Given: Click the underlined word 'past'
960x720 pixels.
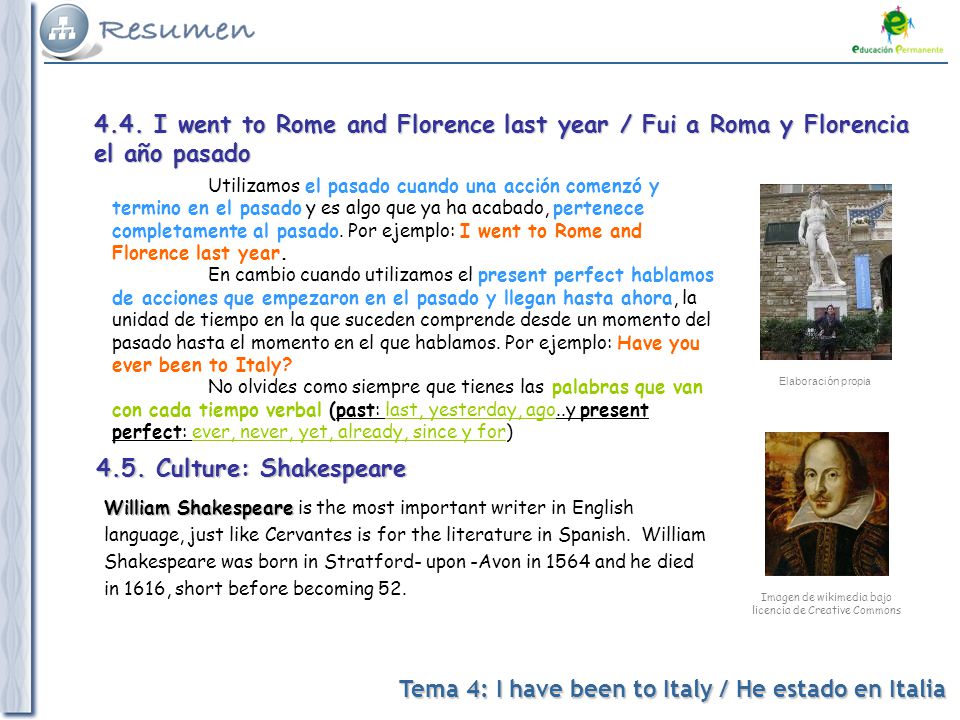Looking at the screenshot, I should (x=355, y=410).
